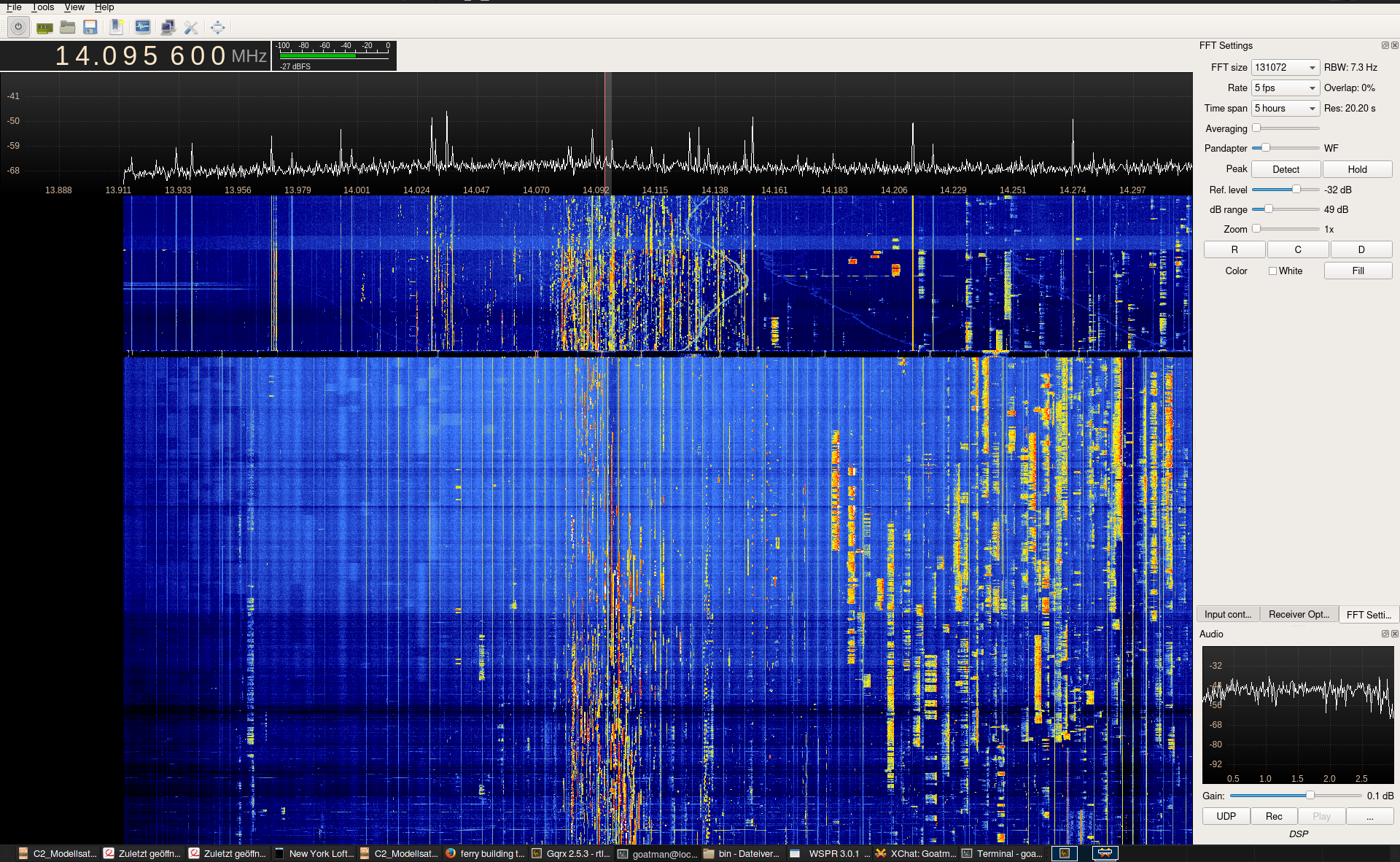Close the Audio panel
This screenshot has height=862, width=1400.
point(1395,634)
